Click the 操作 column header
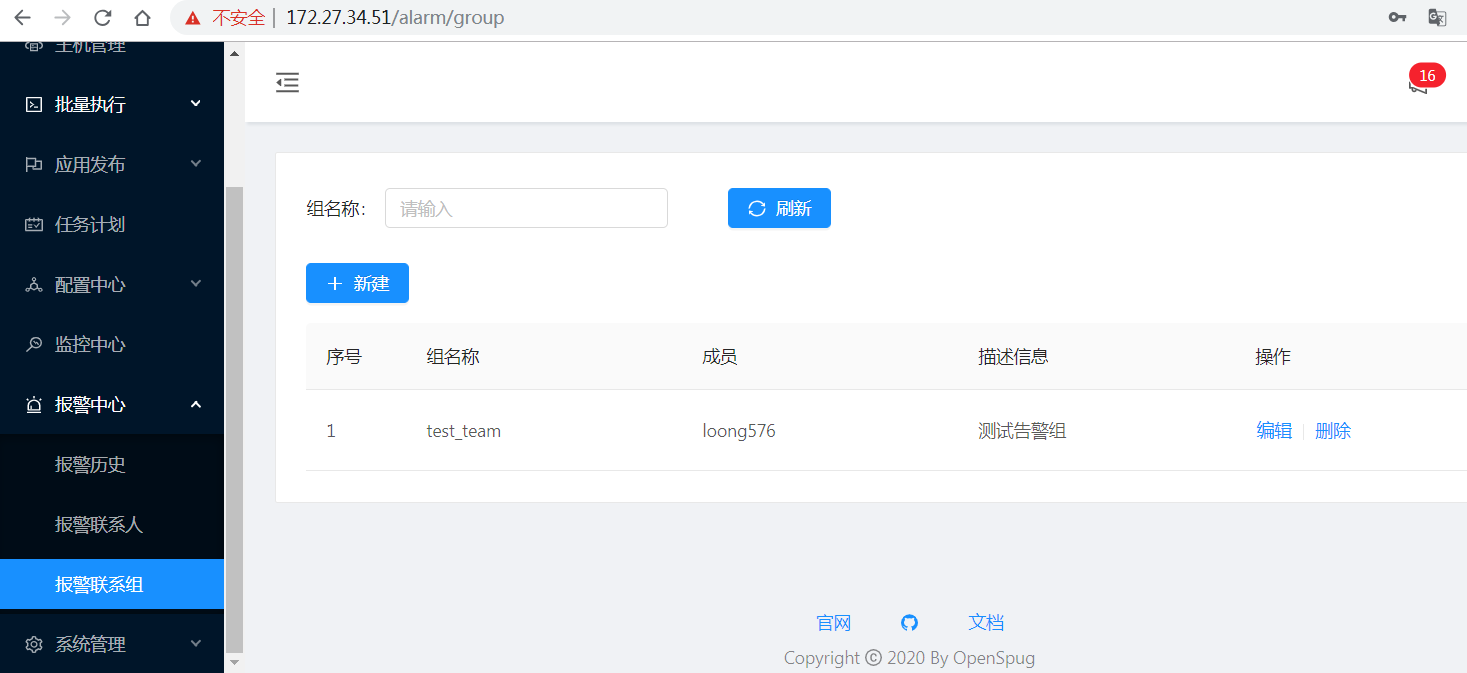Viewport: 1467px width, 673px height. click(1273, 356)
